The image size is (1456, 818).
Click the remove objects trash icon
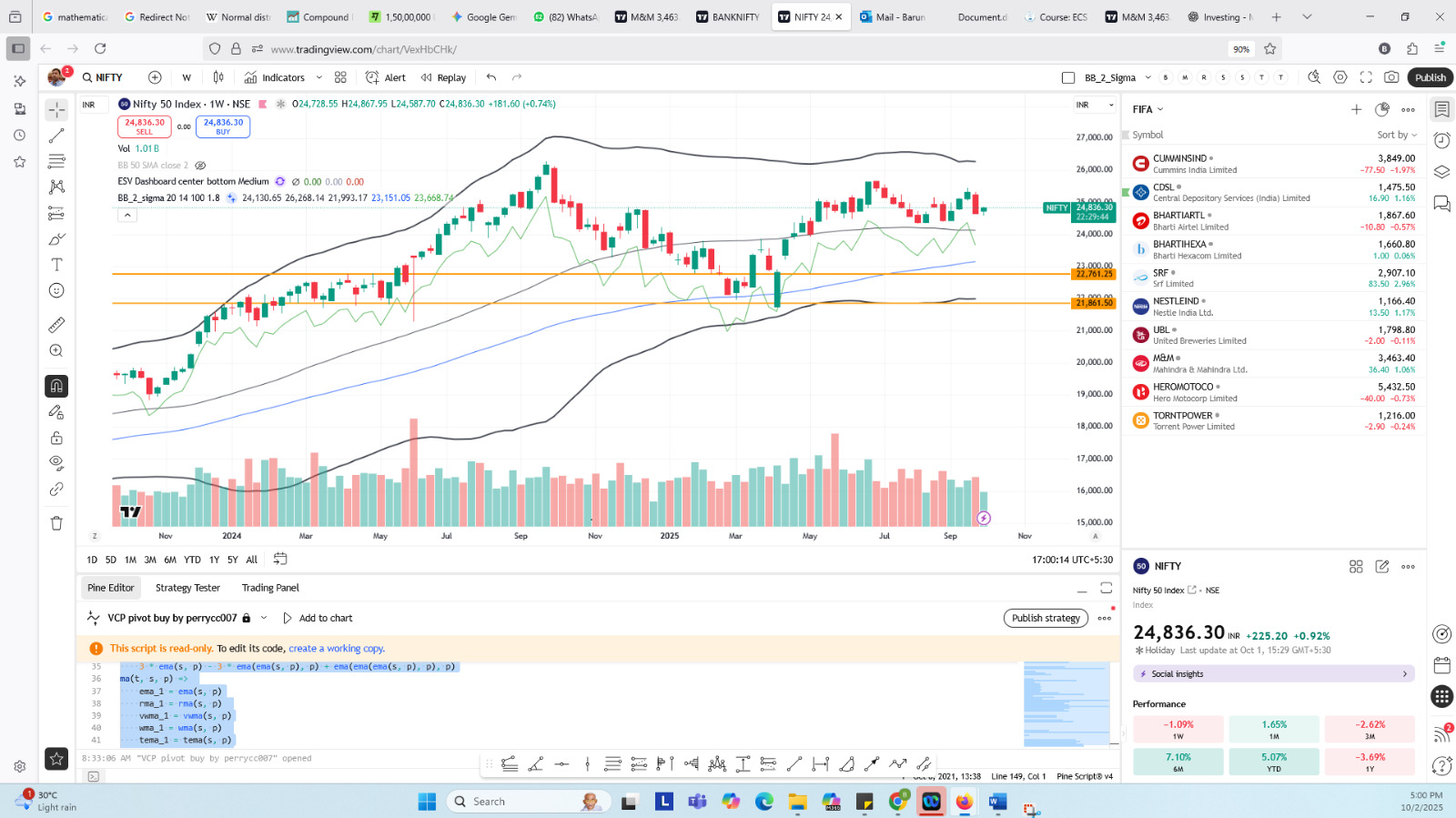[56, 522]
